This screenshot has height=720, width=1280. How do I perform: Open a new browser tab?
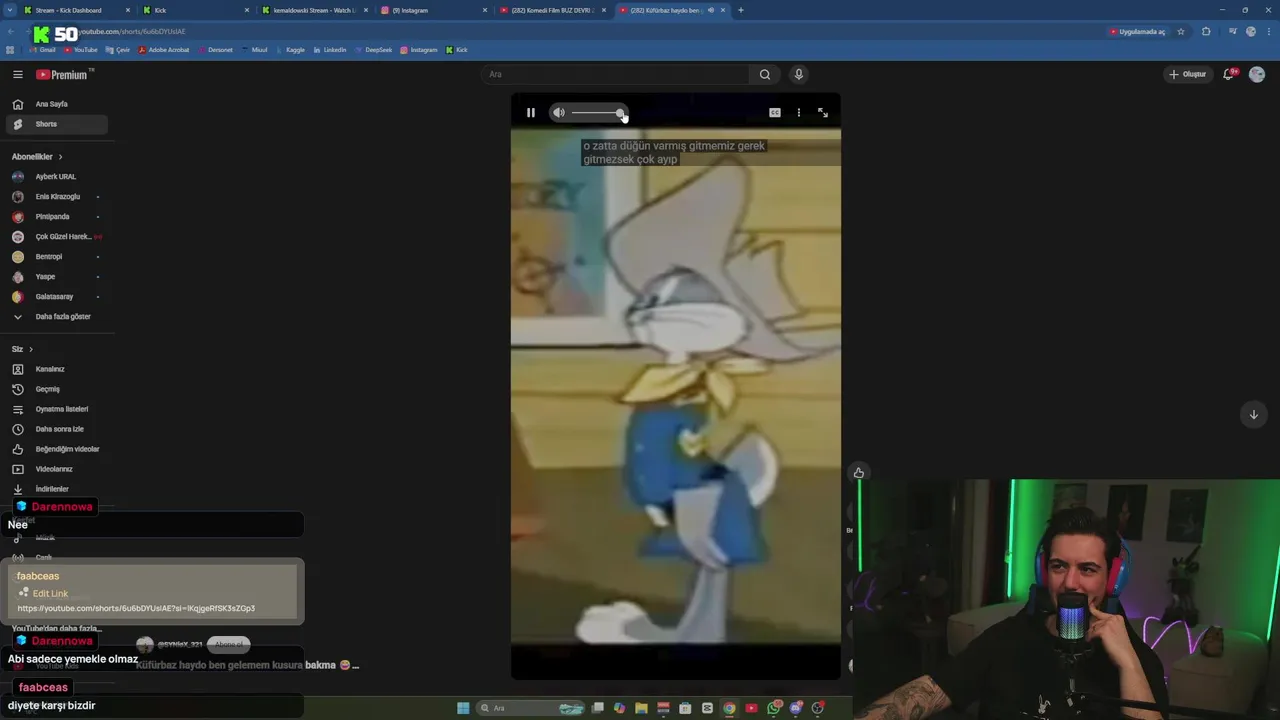[740, 10]
